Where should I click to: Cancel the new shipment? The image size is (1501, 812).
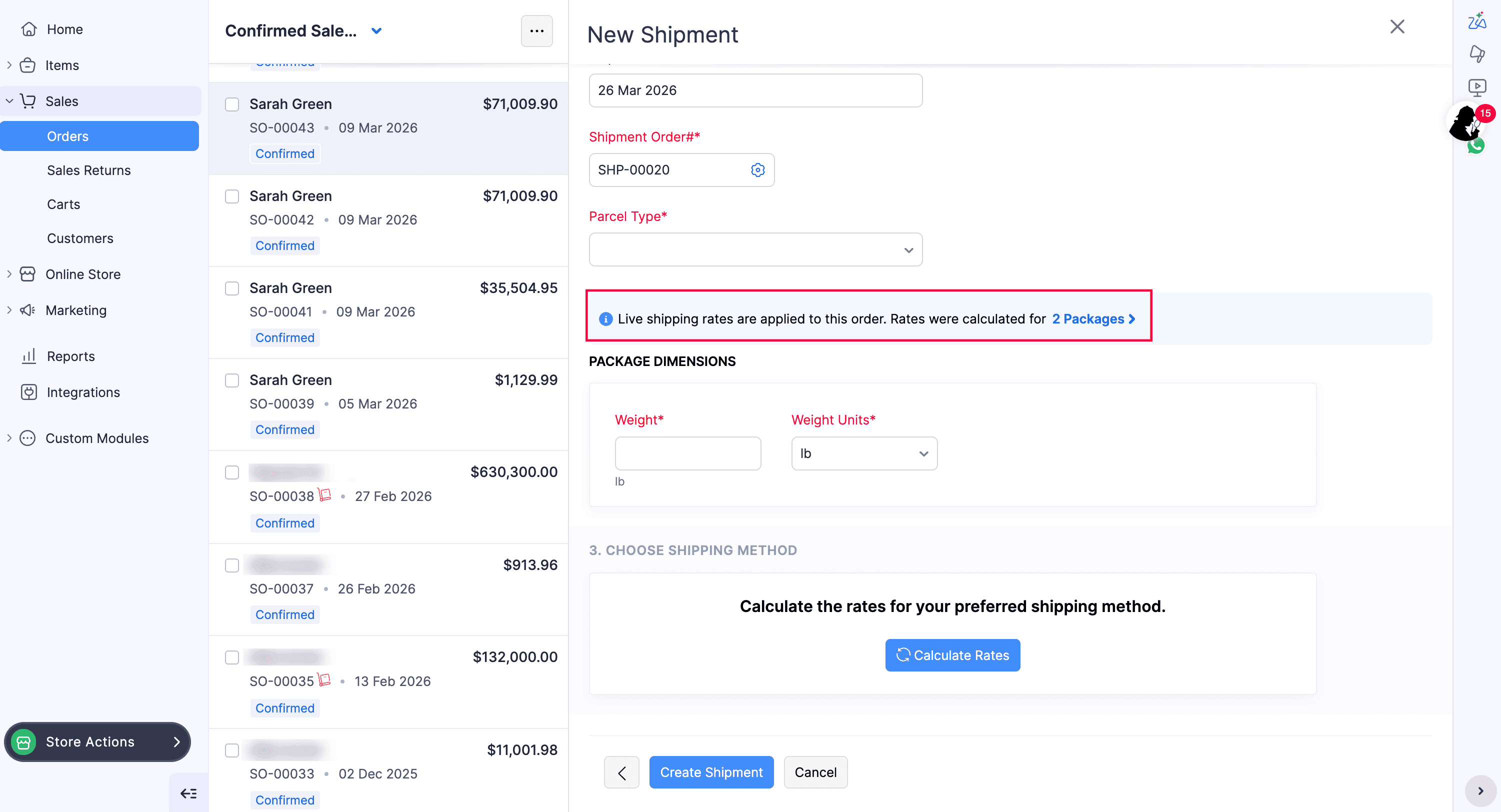[x=815, y=772]
